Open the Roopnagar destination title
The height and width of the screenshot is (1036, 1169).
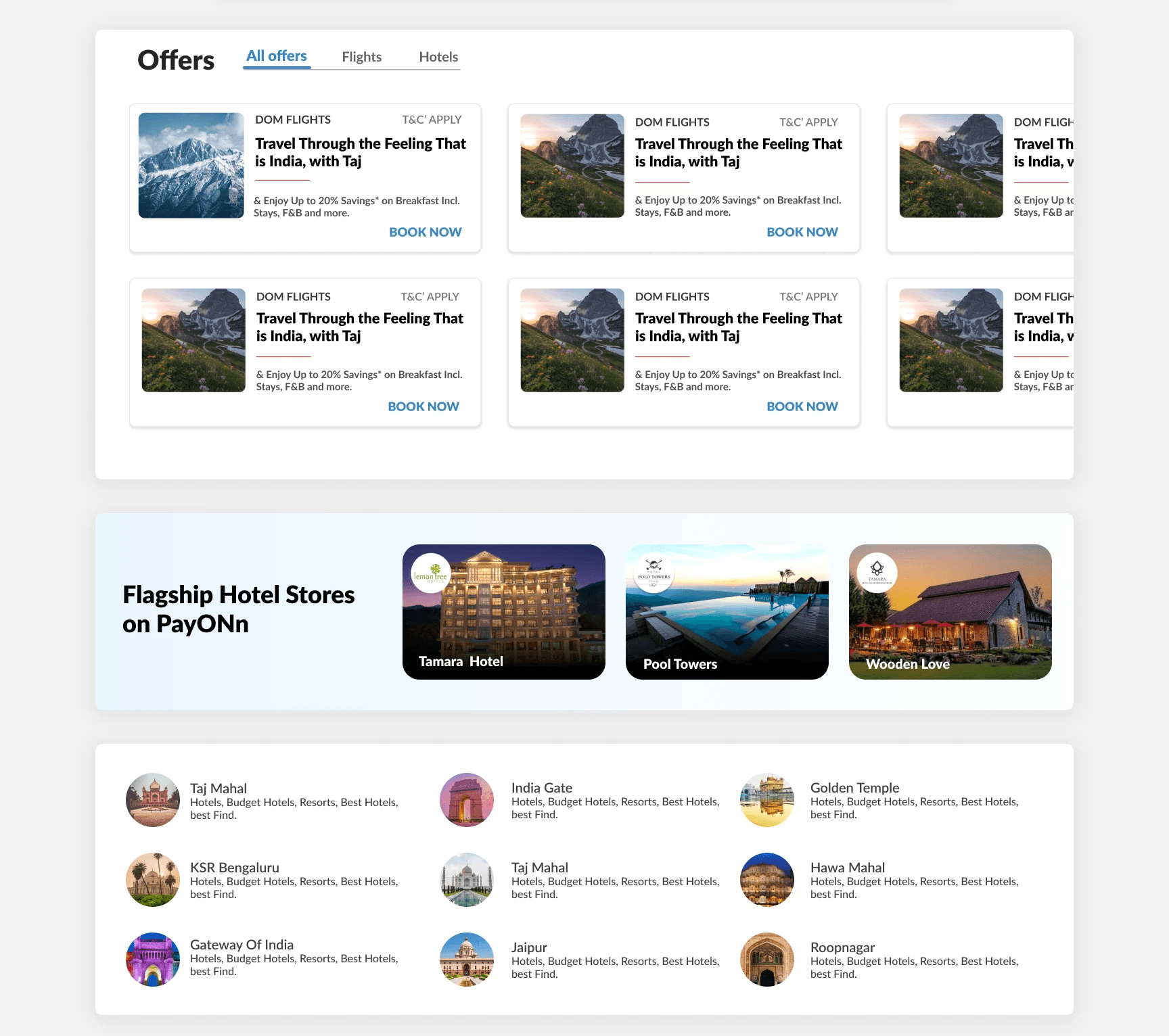(842, 947)
